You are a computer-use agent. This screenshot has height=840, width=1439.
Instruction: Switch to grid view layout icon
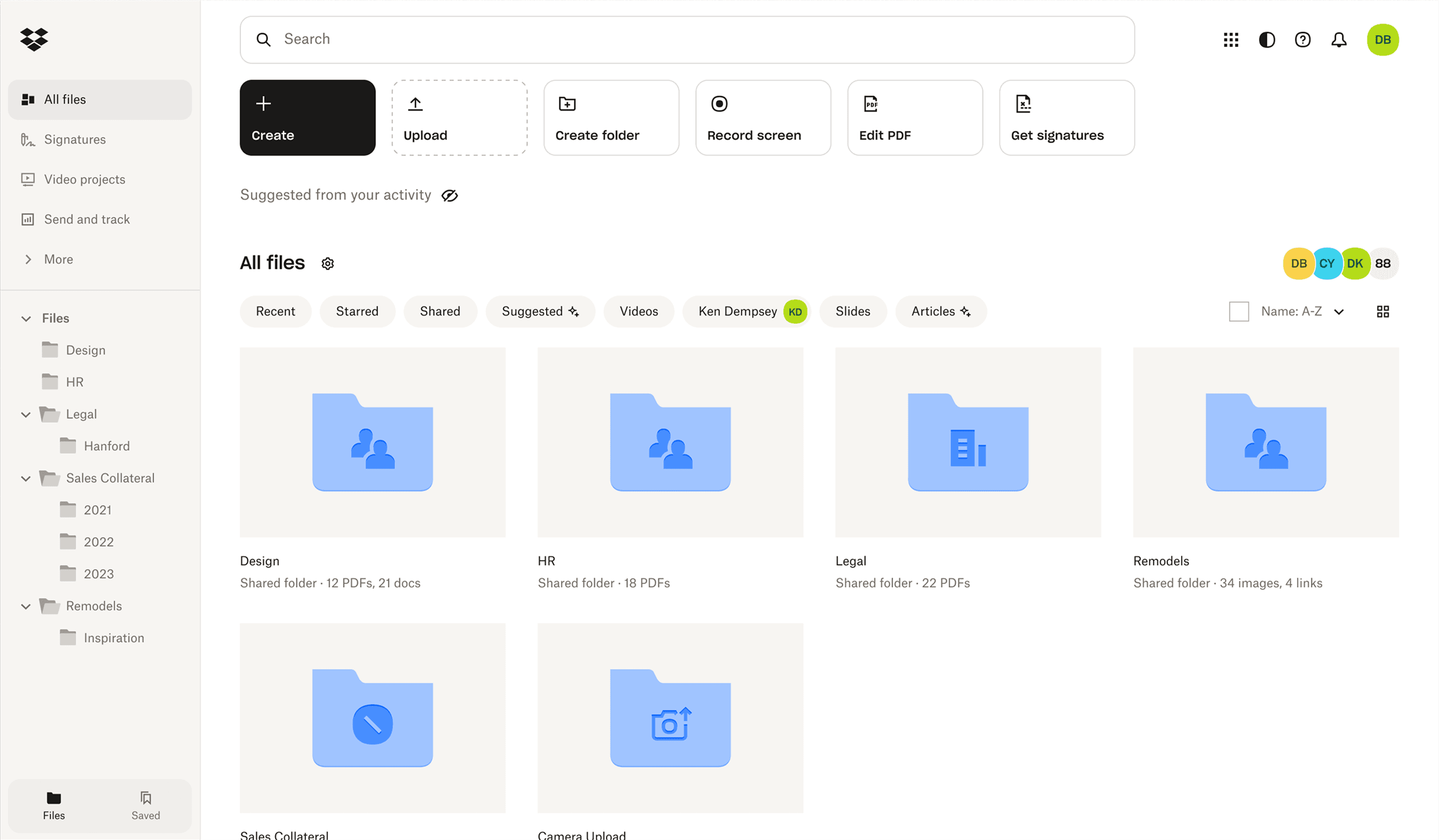point(1382,311)
